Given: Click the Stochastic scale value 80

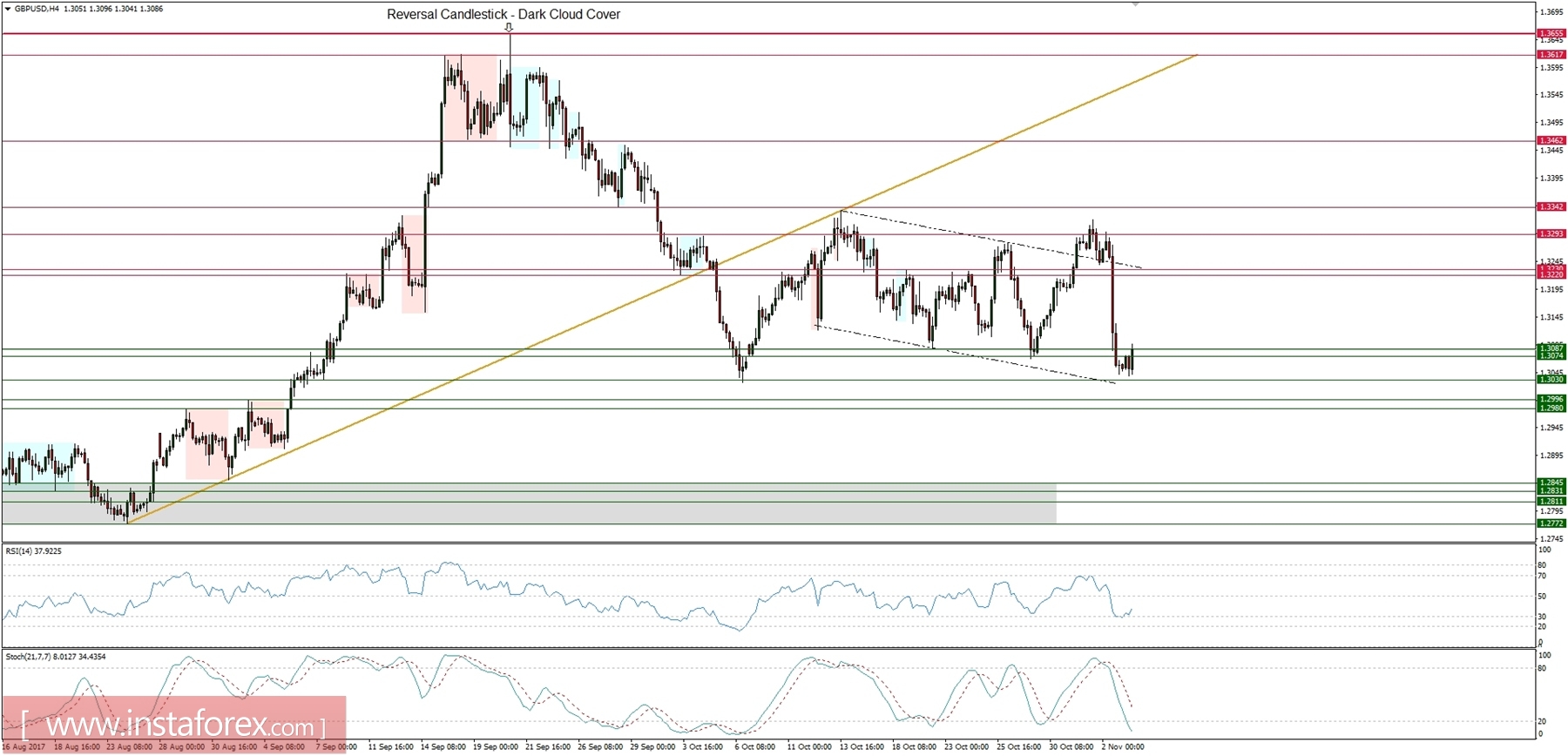Looking at the screenshot, I should (1542, 668).
